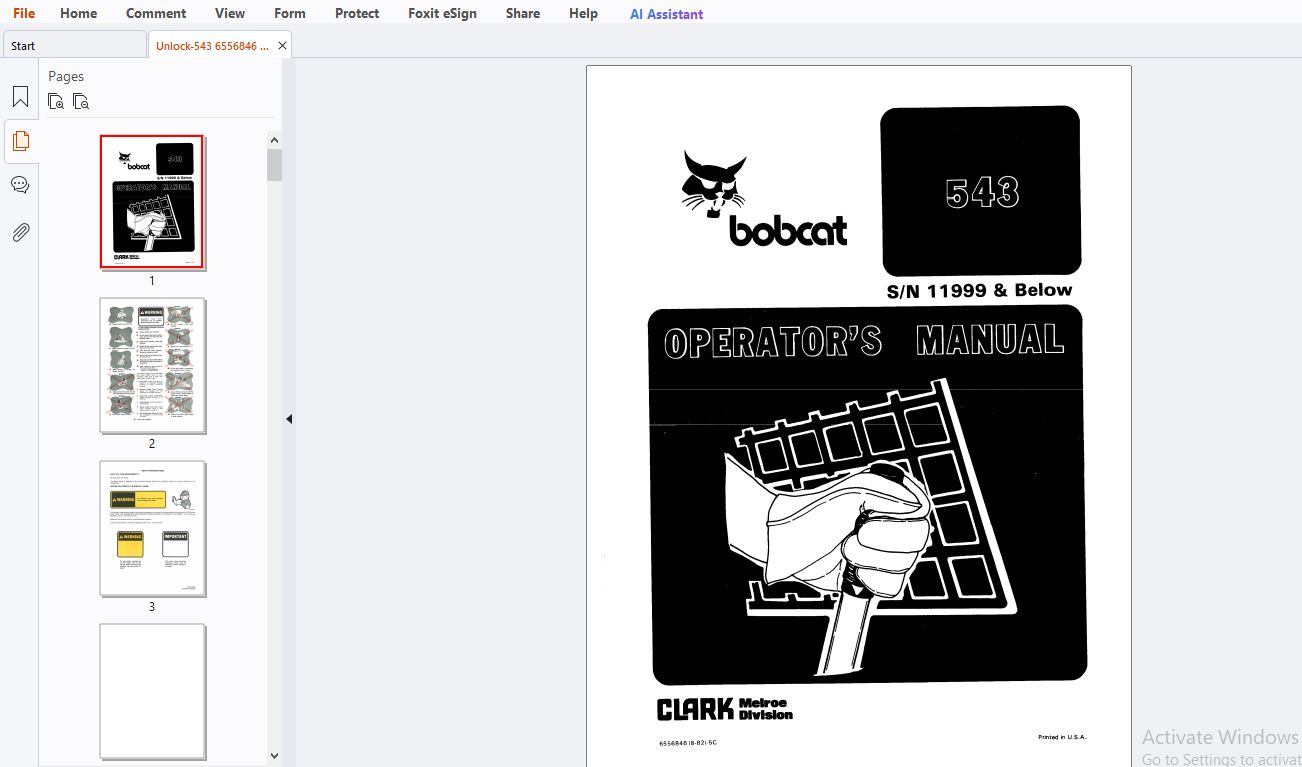This screenshot has height=767, width=1302.
Task: Toggle the Pages panel icon in sidebar
Action: coord(20,141)
